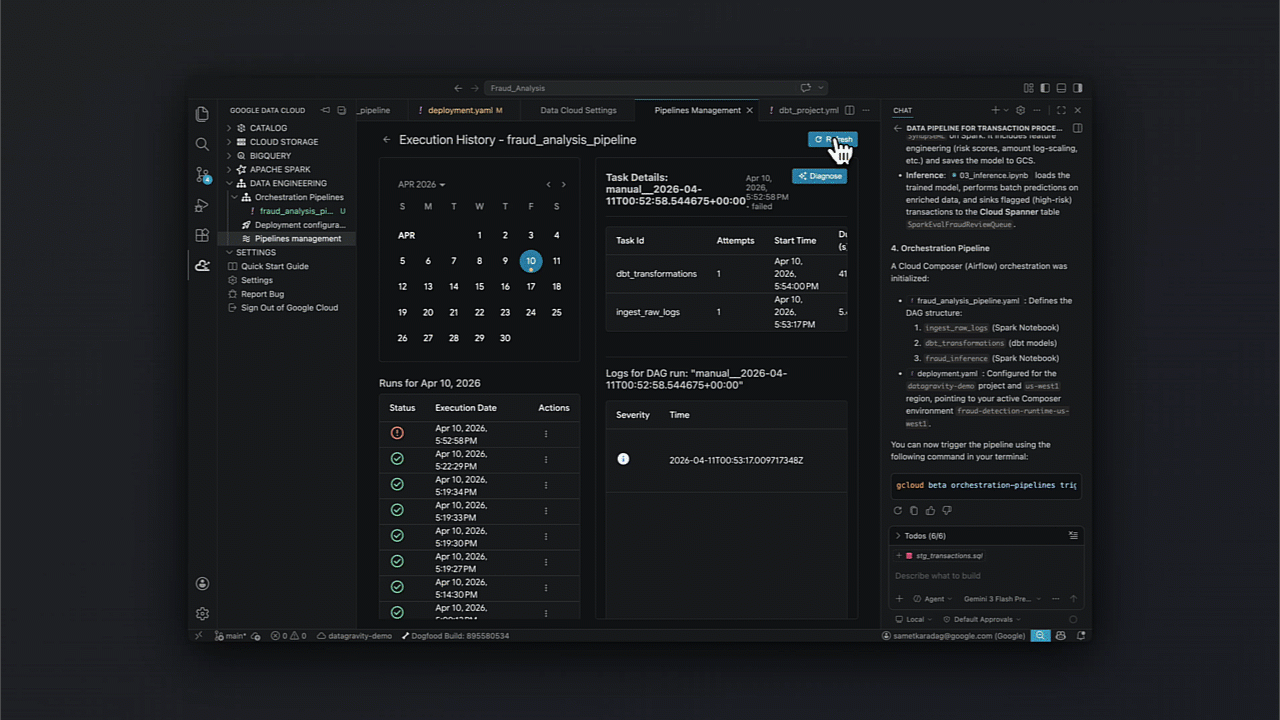
Task: Open Deployment configuration tree item
Action: (x=300, y=225)
